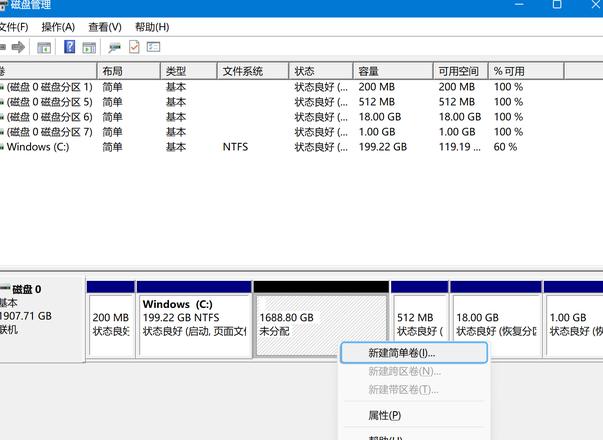Click the grayed 新建带区卷(T)... entry

[x=414, y=390]
